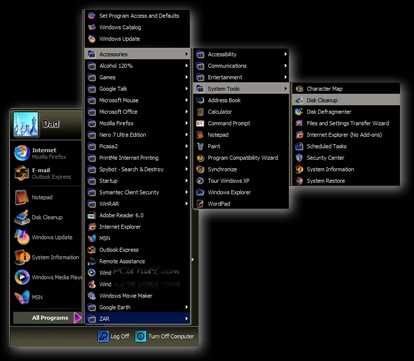Launch Adobe Reader 6.0
This screenshot has width=414, height=361.
coord(138,215)
